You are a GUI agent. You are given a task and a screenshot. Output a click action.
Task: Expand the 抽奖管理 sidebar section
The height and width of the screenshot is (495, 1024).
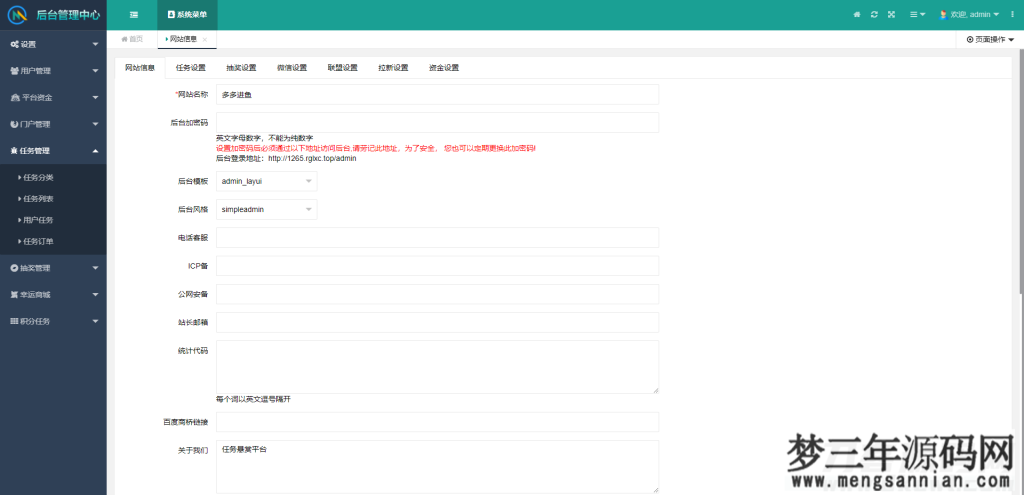point(53,268)
